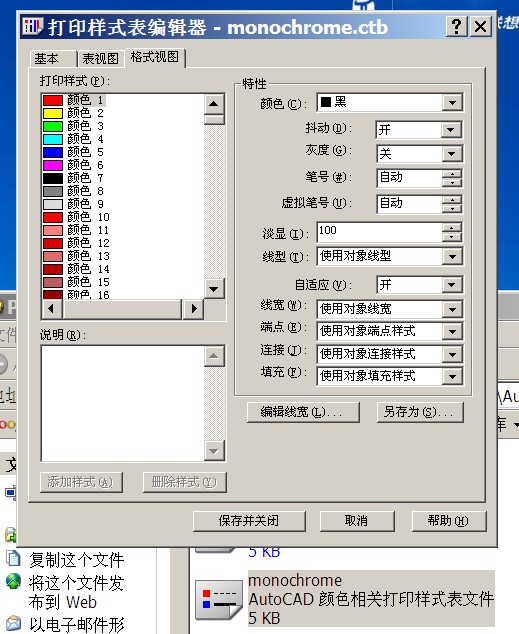Open the 线宽 dropdown

click(x=452, y=310)
